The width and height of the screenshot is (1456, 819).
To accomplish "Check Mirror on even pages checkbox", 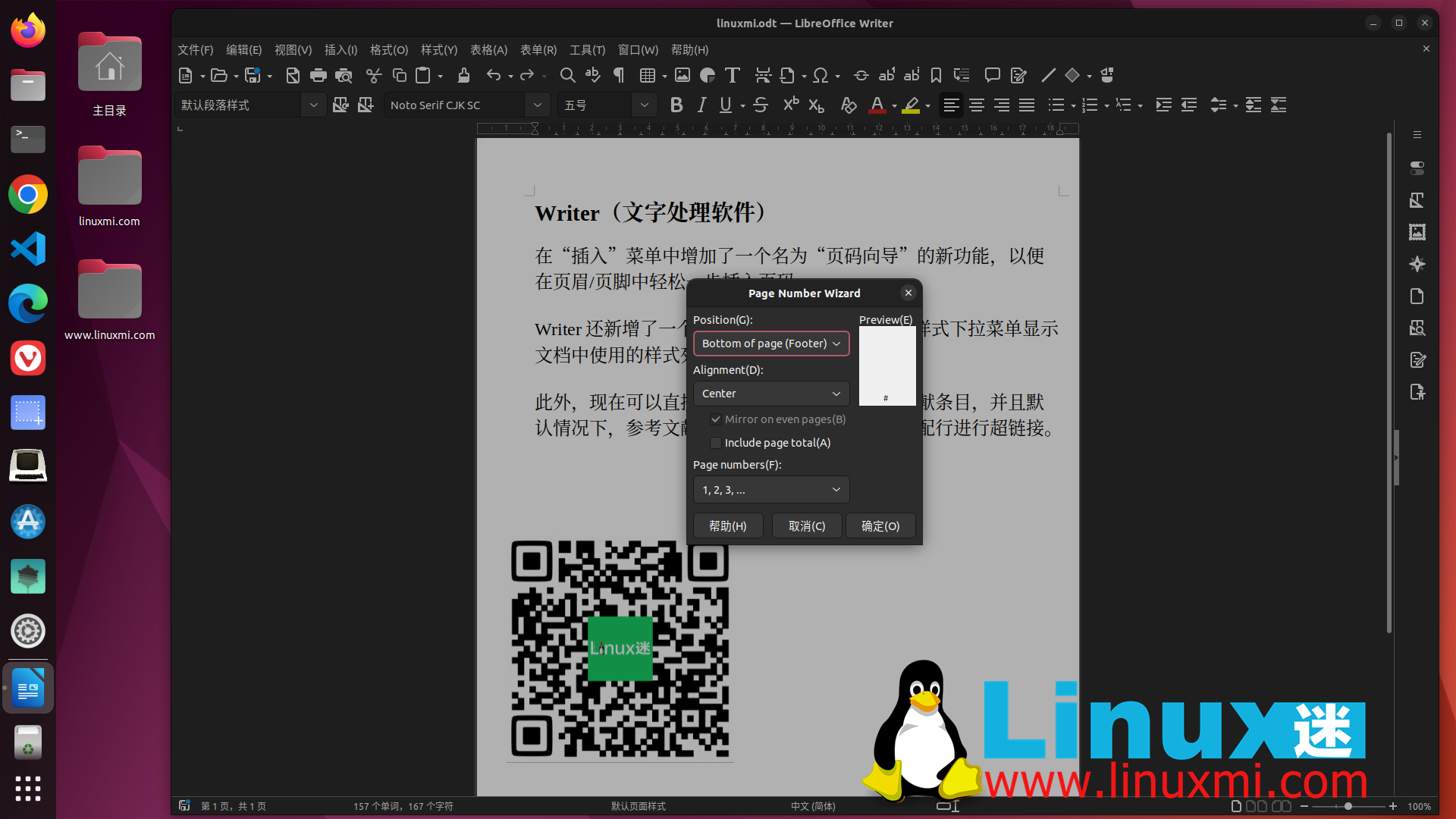I will pos(715,419).
